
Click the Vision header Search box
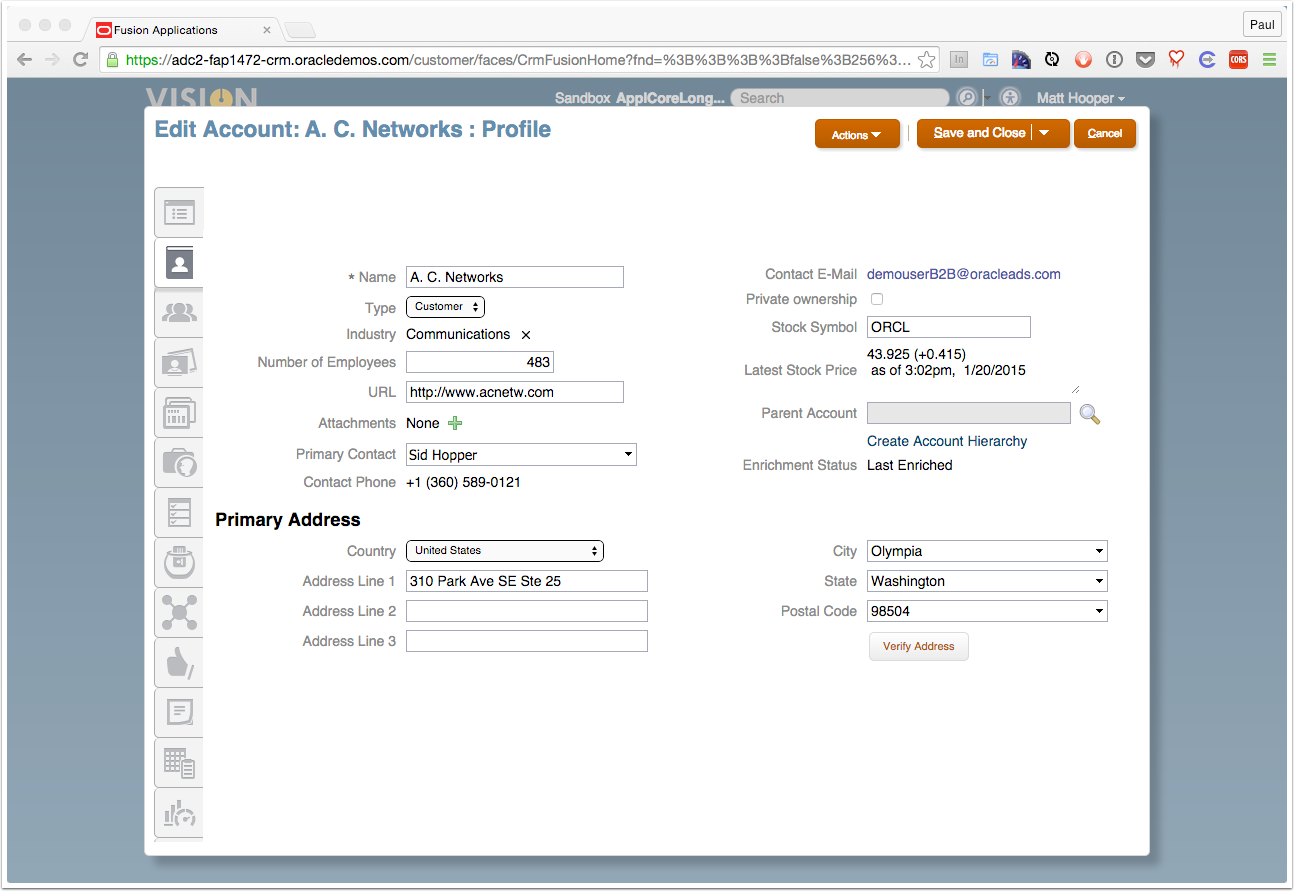click(x=840, y=98)
